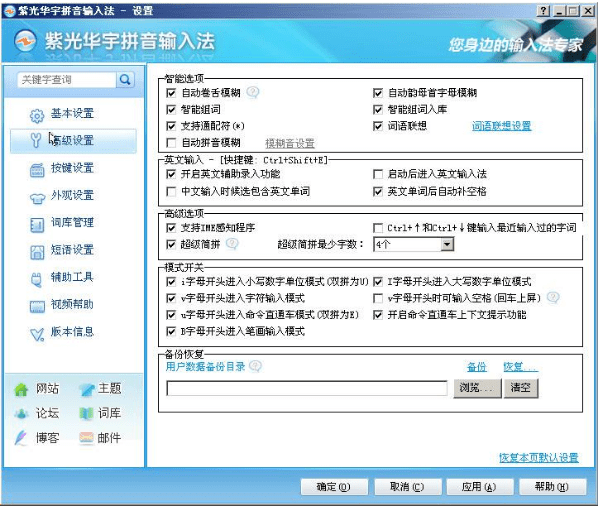This screenshot has width=600, height=510.
Task: Click the 清空 button
Action: [521, 388]
